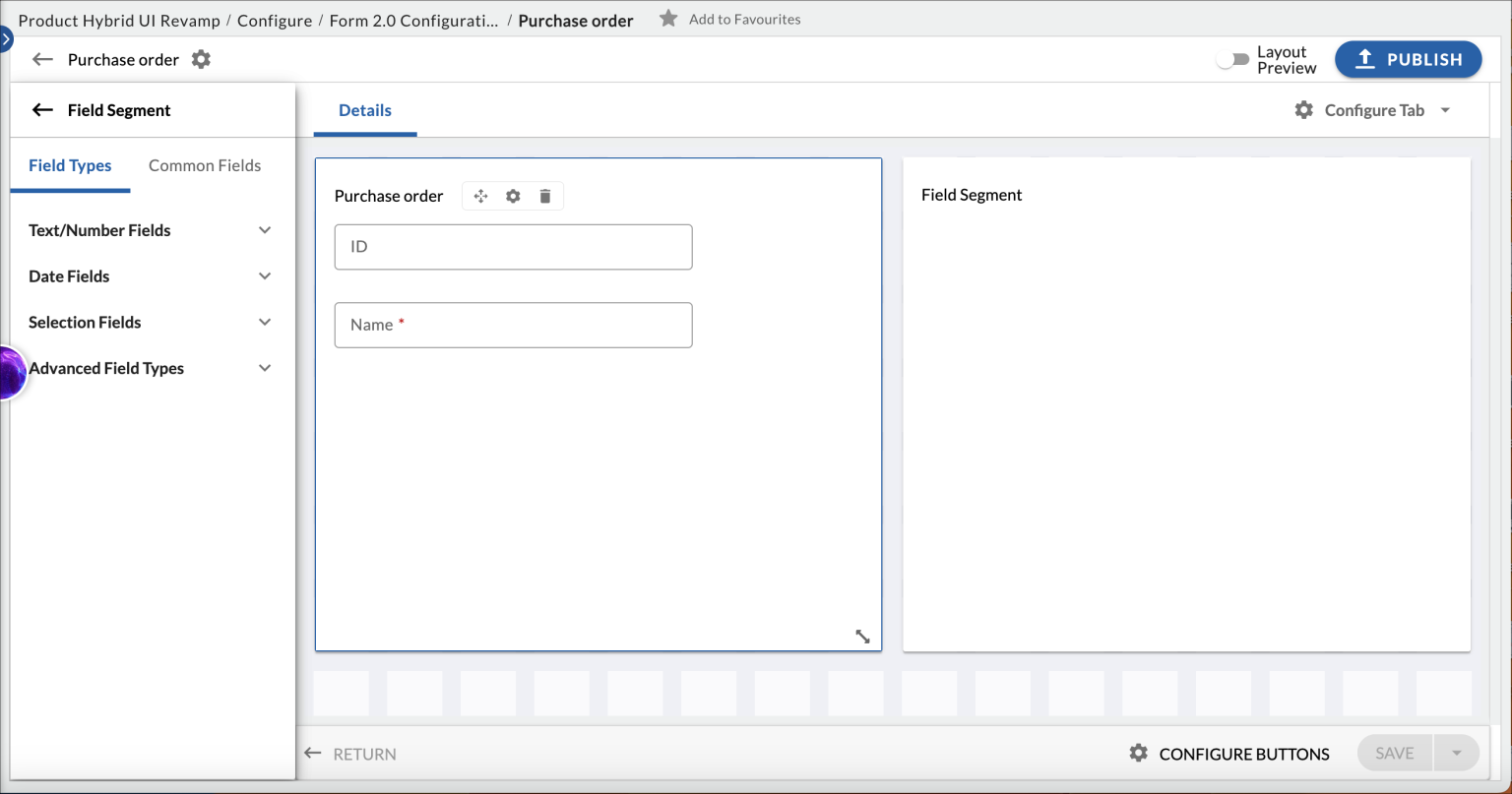Delete the Purchase order segment using the trash icon
This screenshot has height=794, width=1512.
pos(545,195)
